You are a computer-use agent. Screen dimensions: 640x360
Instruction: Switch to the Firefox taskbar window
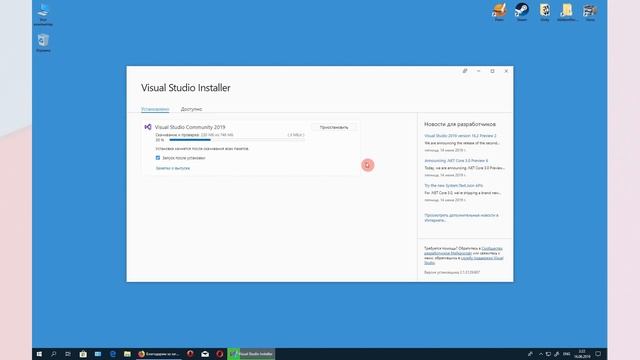[x=159, y=354]
